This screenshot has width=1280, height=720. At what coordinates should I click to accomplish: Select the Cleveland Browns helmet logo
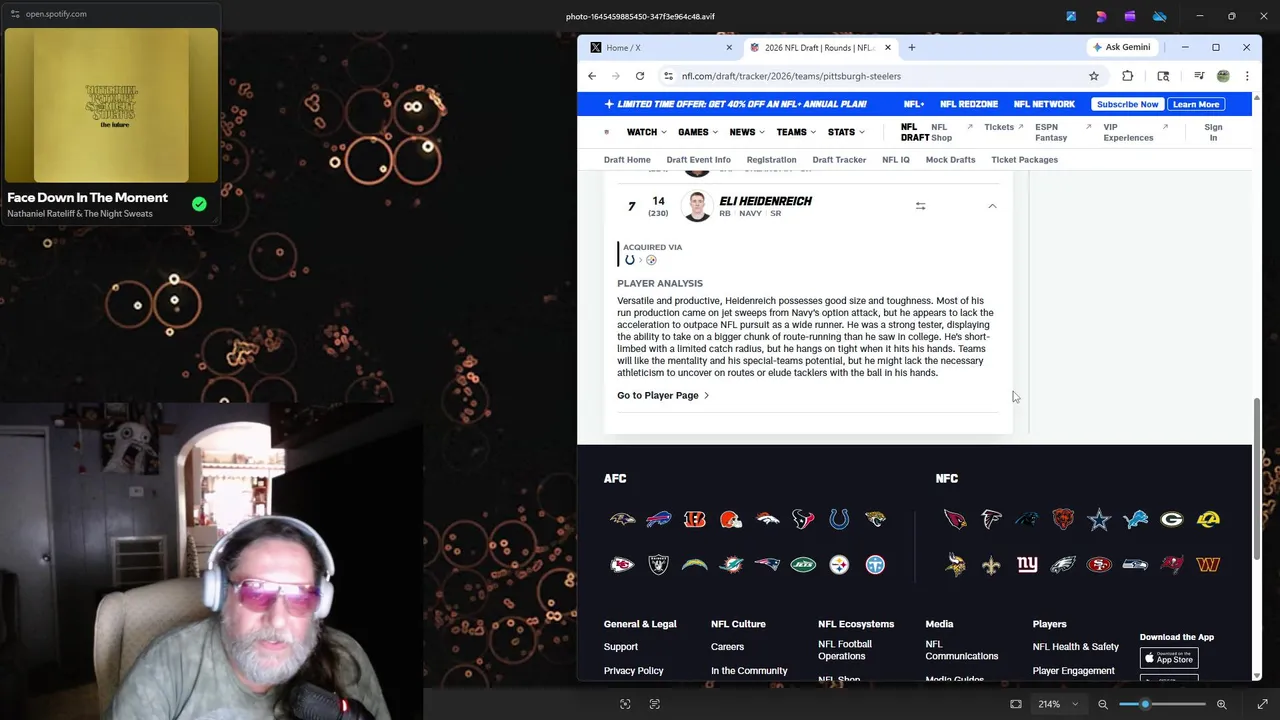731,519
